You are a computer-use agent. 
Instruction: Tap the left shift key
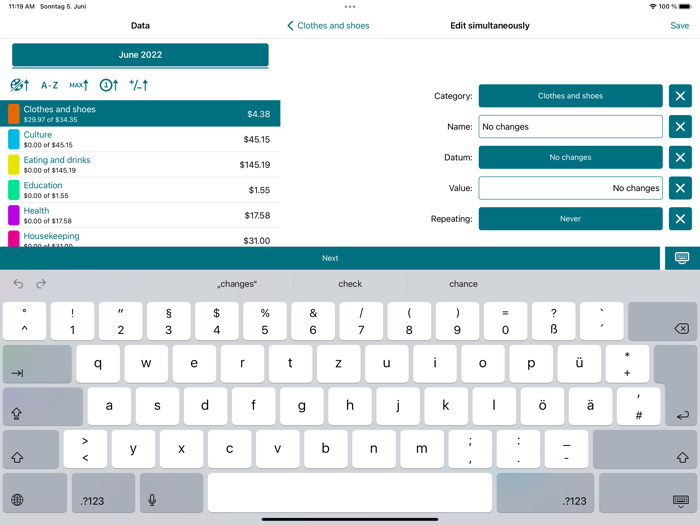pos(31,449)
